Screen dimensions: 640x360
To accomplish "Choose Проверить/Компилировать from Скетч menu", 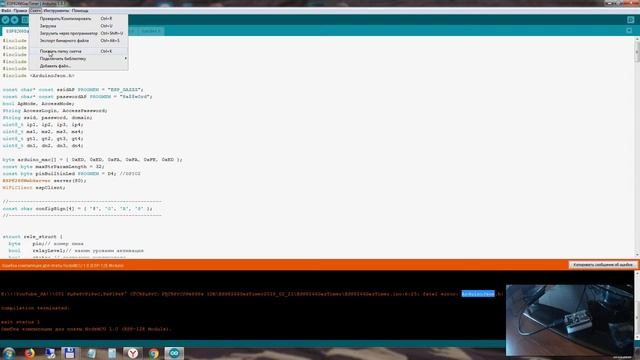I will pyautogui.click(x=78, y=18).
